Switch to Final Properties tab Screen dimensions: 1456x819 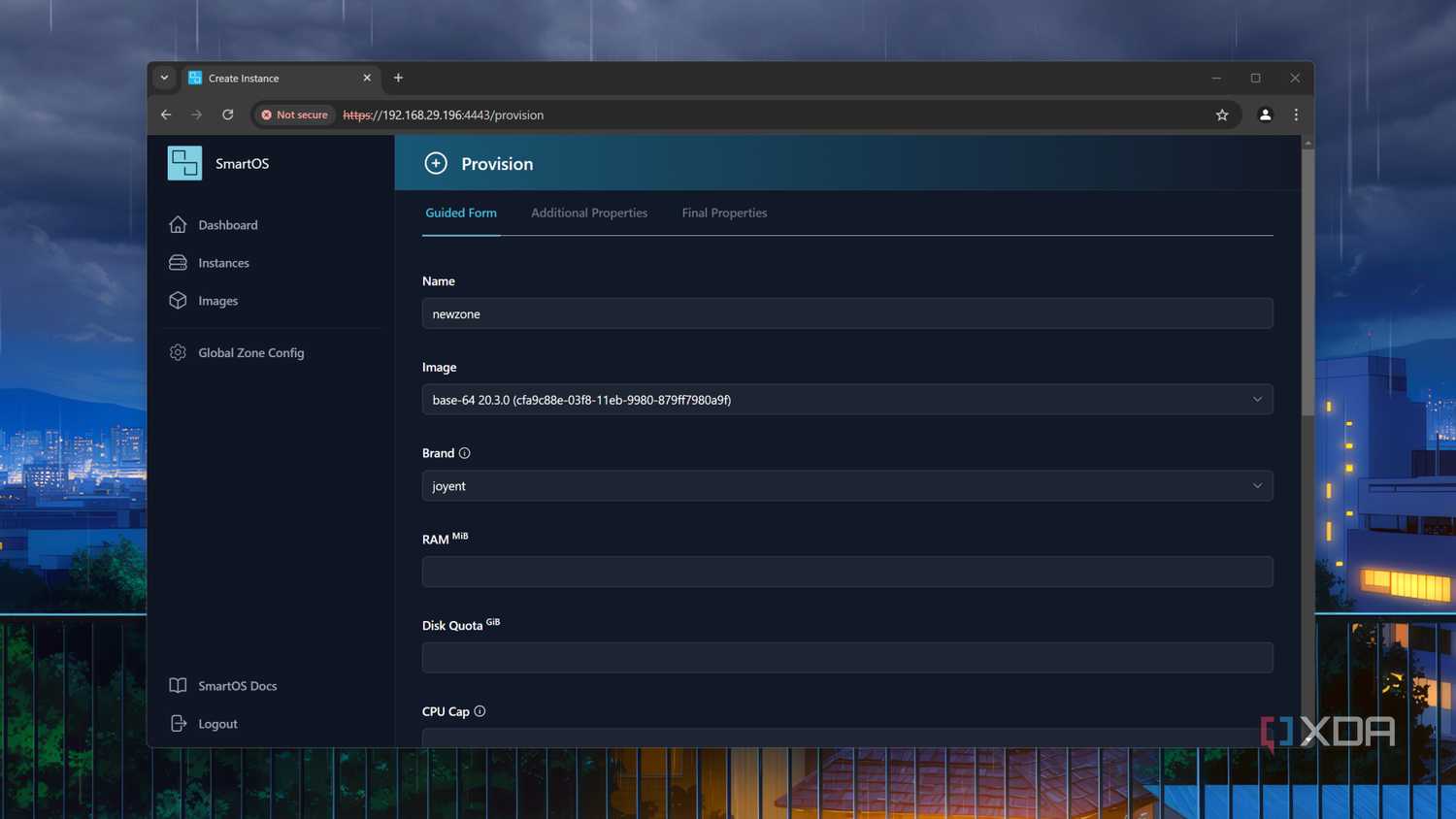click(724, 213)
